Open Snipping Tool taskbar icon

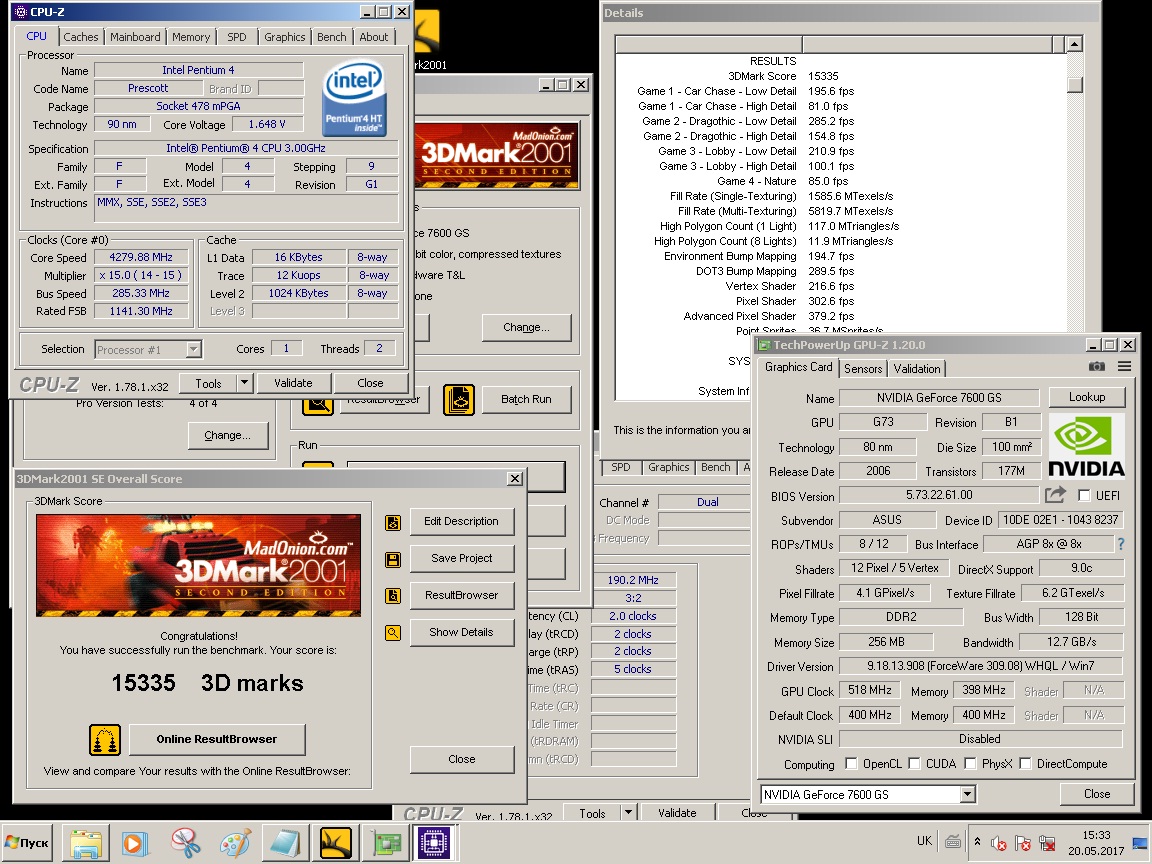[x=186, y=843]
